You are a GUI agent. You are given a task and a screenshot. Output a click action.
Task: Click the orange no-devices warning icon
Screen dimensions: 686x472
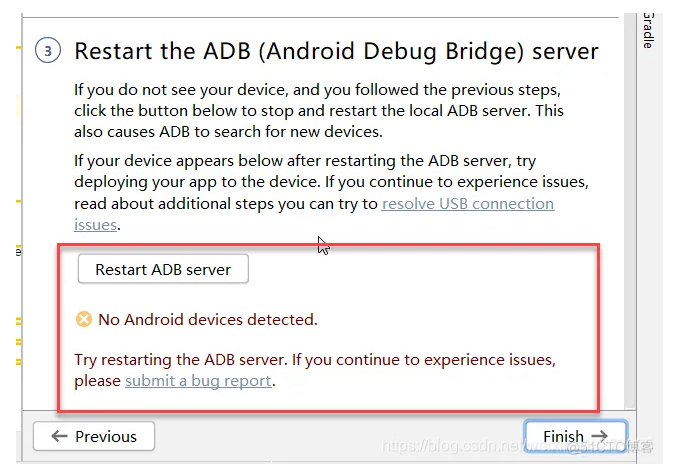pos(85,320)
